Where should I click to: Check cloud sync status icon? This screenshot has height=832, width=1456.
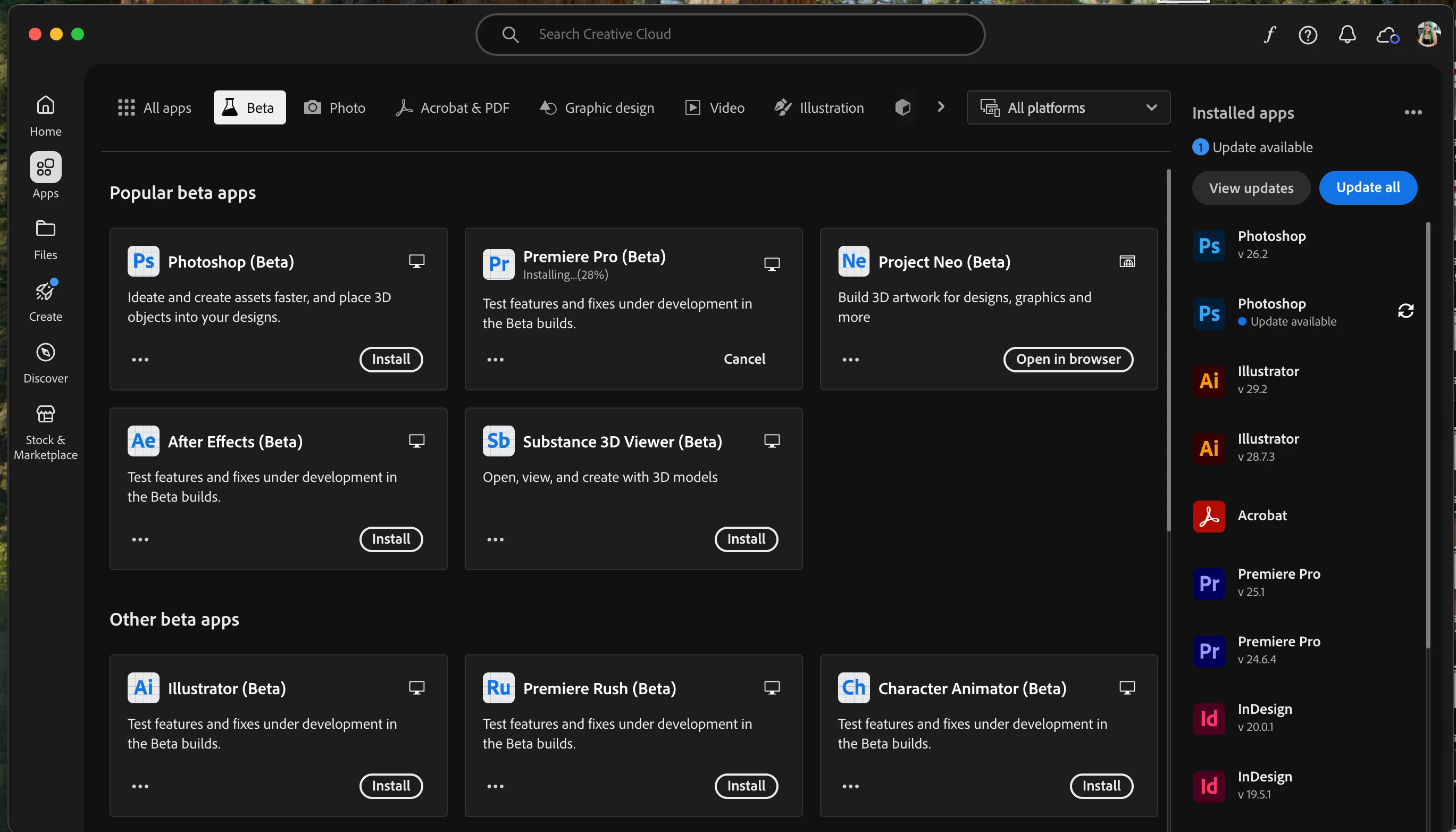point(1387,35)
